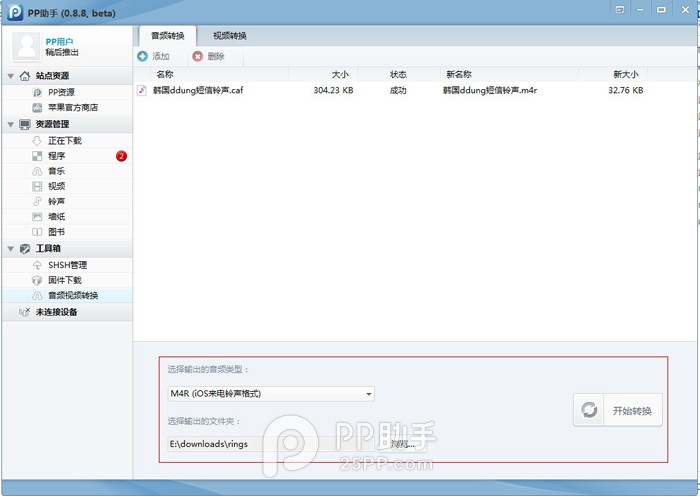This screenshot has height=496, width=700.
Task: Click the 稍后推出 text under username
Action: [62, 53]
